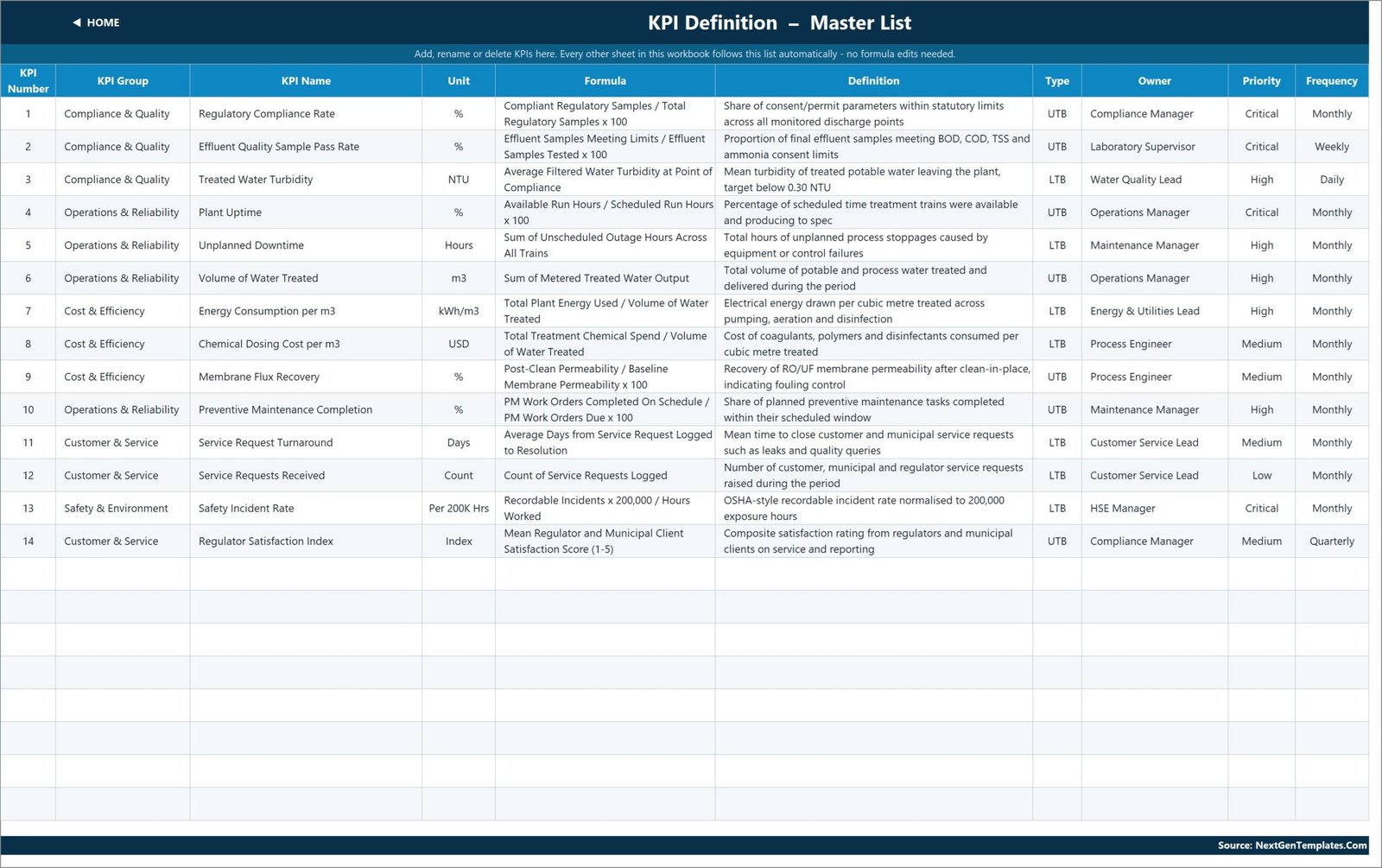This screenshot has height=868, width=1382.
Task: Click the Unit column header
Action: point(459,80)
